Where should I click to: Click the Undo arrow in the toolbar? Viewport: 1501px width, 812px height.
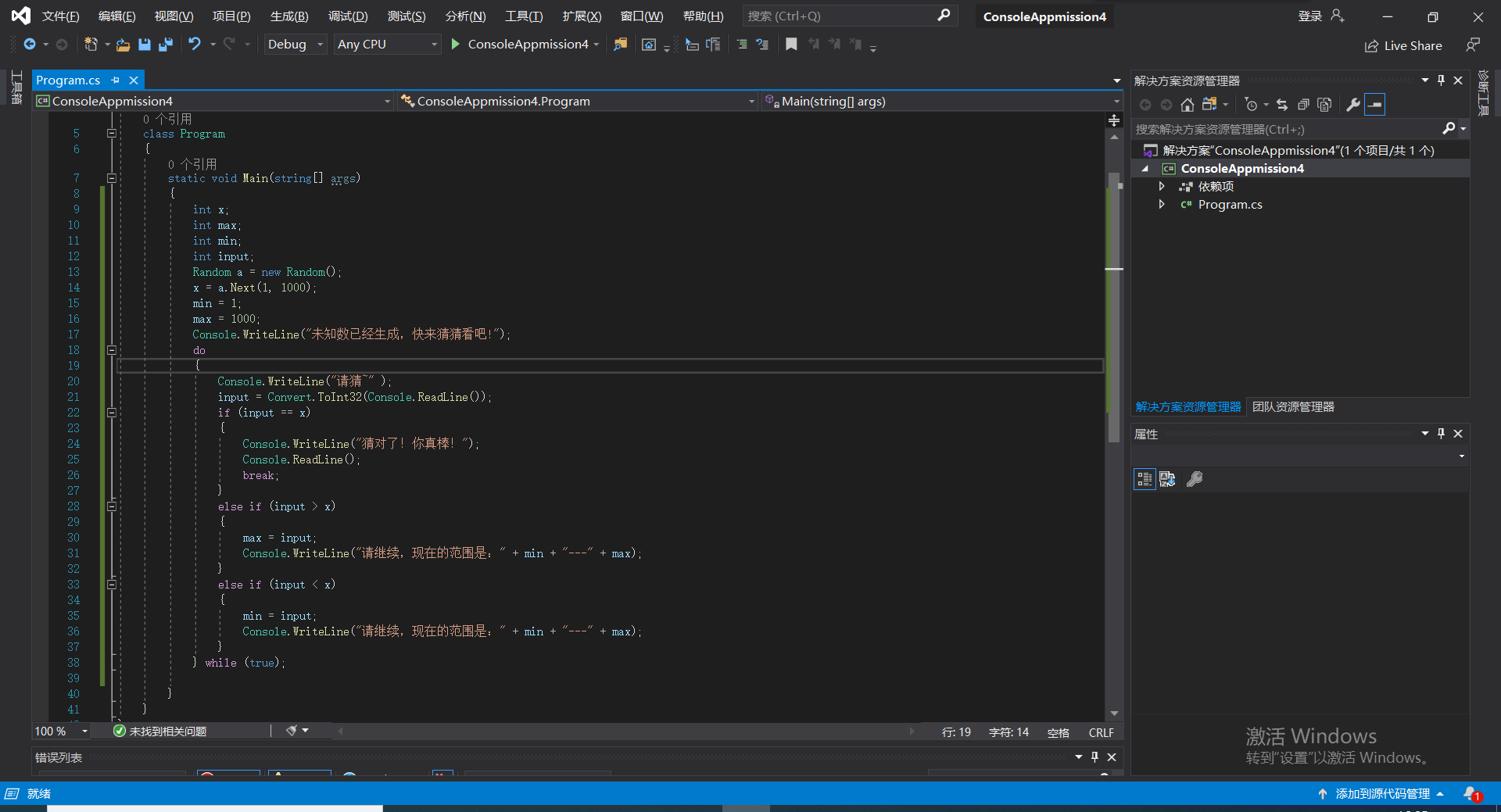point(195,45)
